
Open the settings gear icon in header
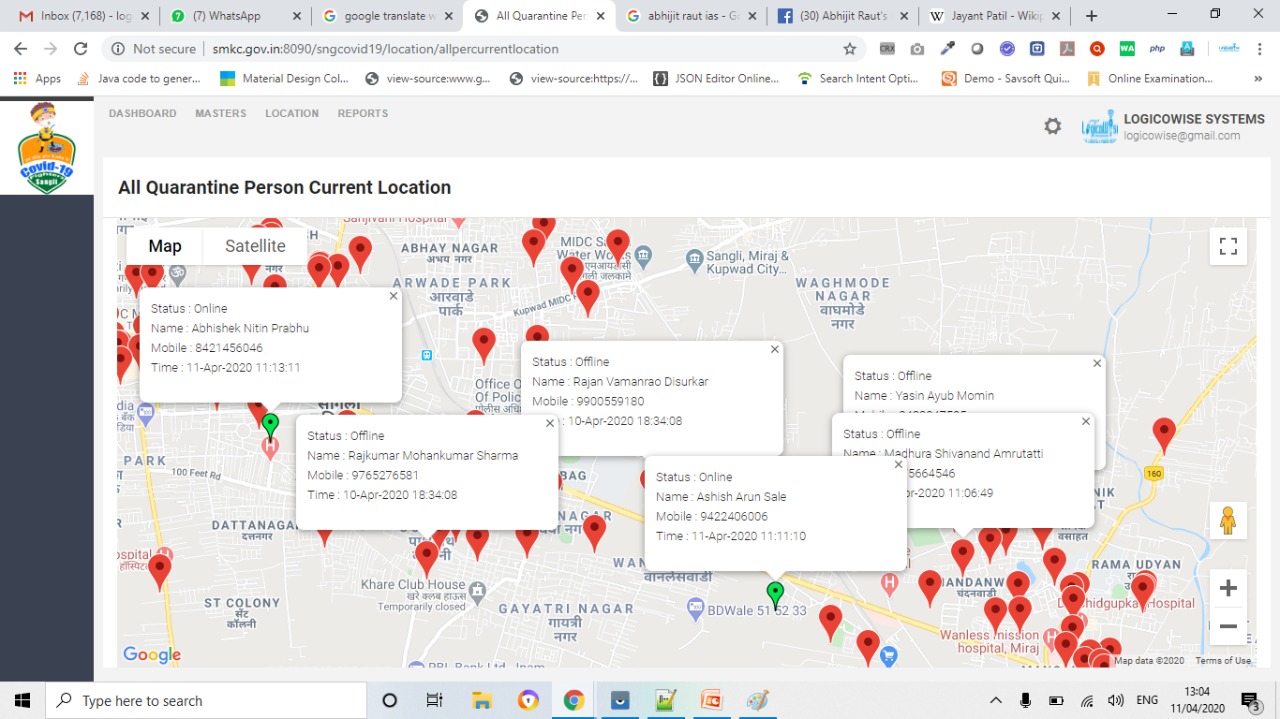coord(1052,126)
